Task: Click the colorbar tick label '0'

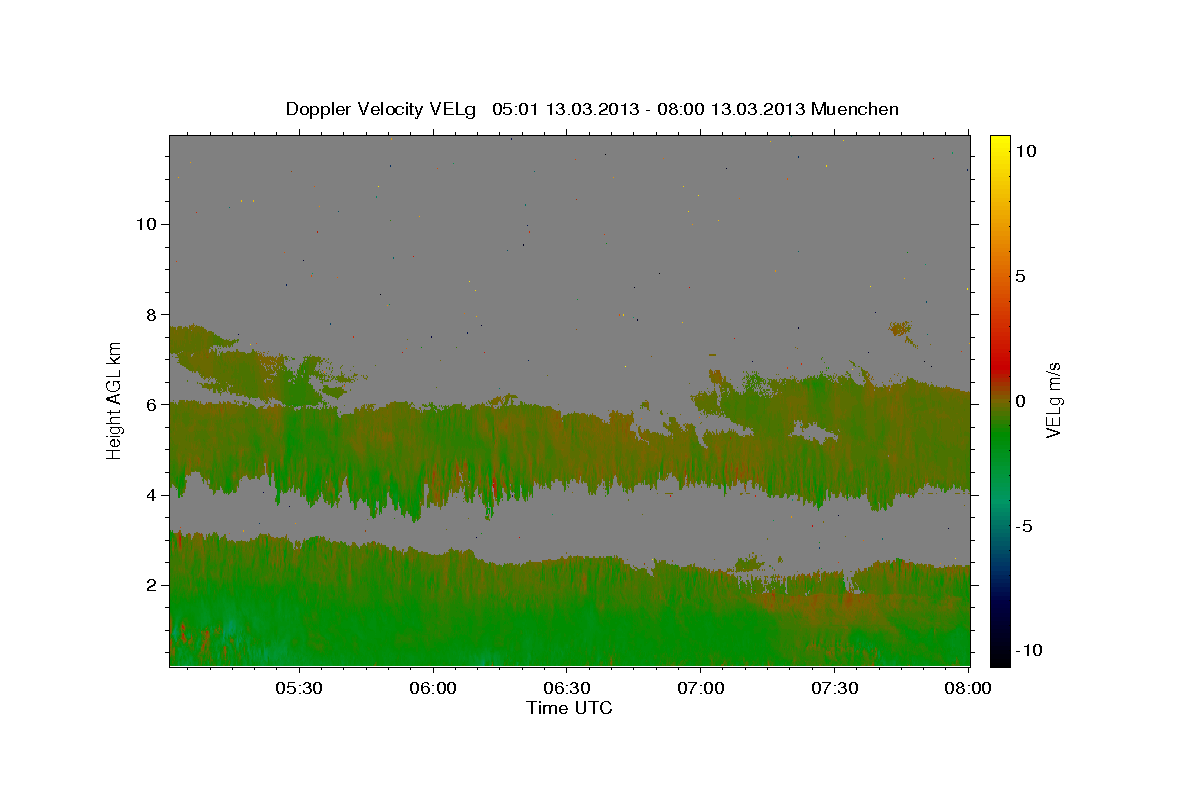Action: 1020,401
